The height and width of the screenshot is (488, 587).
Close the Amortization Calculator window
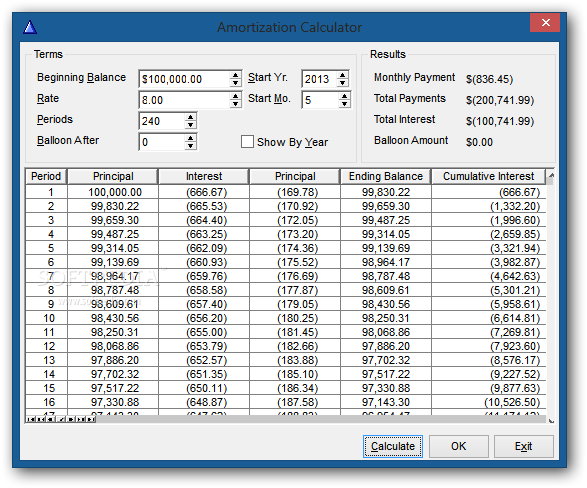[545, 23]
